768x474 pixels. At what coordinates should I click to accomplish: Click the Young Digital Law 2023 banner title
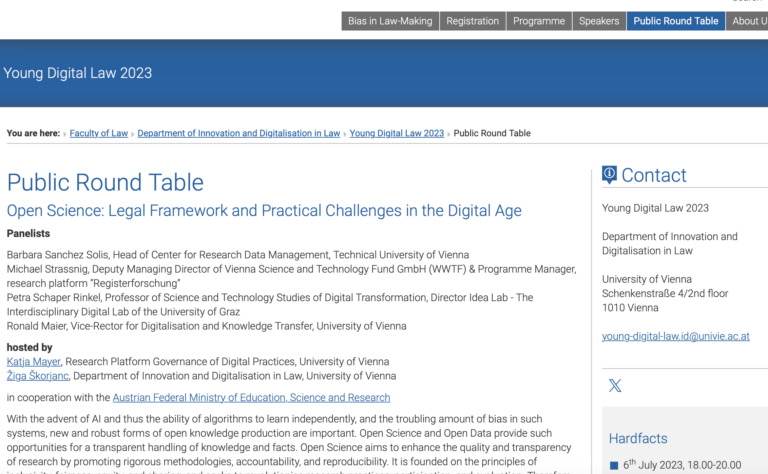pyautogui.click(x=77, y=73)
